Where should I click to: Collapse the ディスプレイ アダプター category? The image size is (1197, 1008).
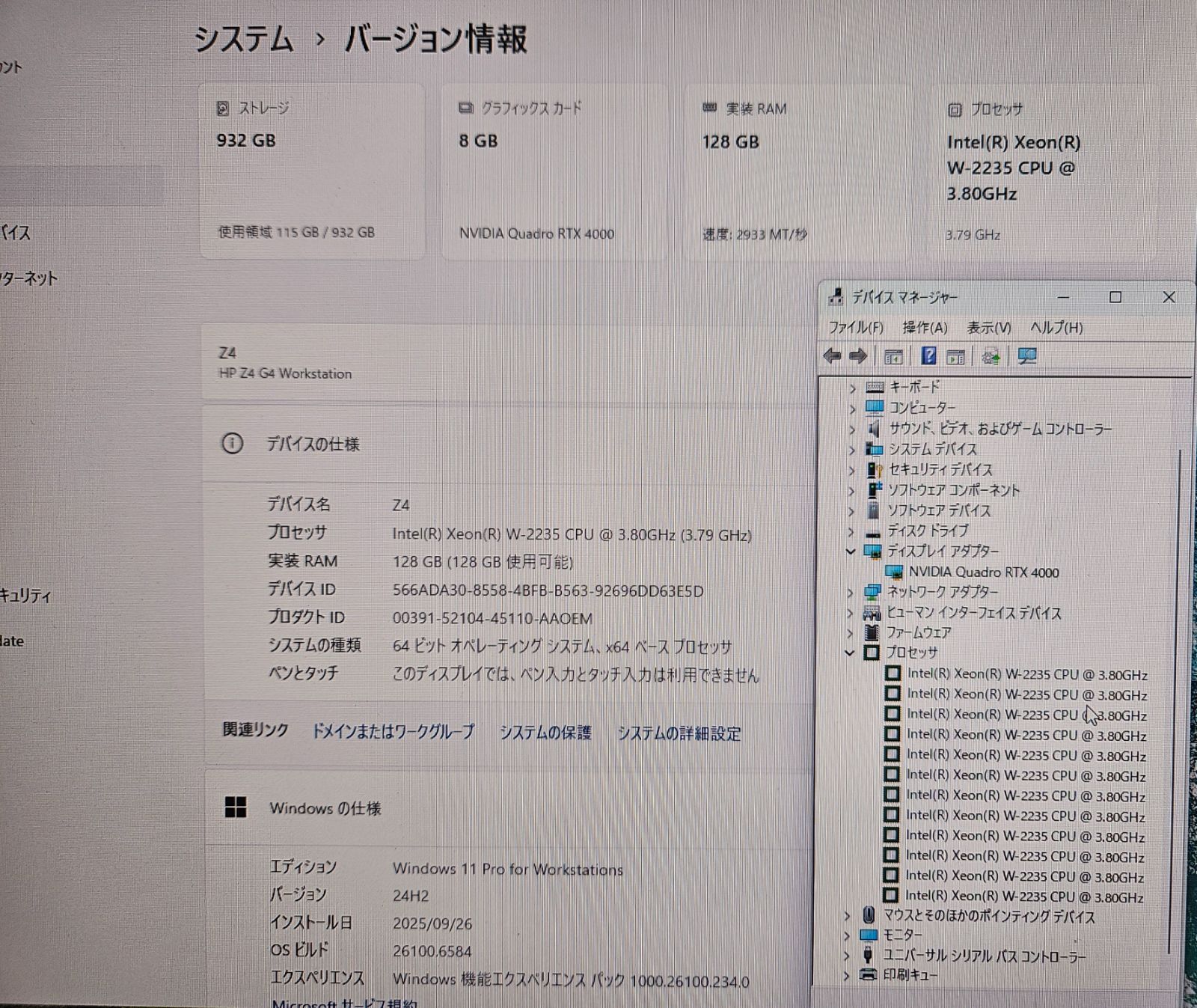[850, 550]
